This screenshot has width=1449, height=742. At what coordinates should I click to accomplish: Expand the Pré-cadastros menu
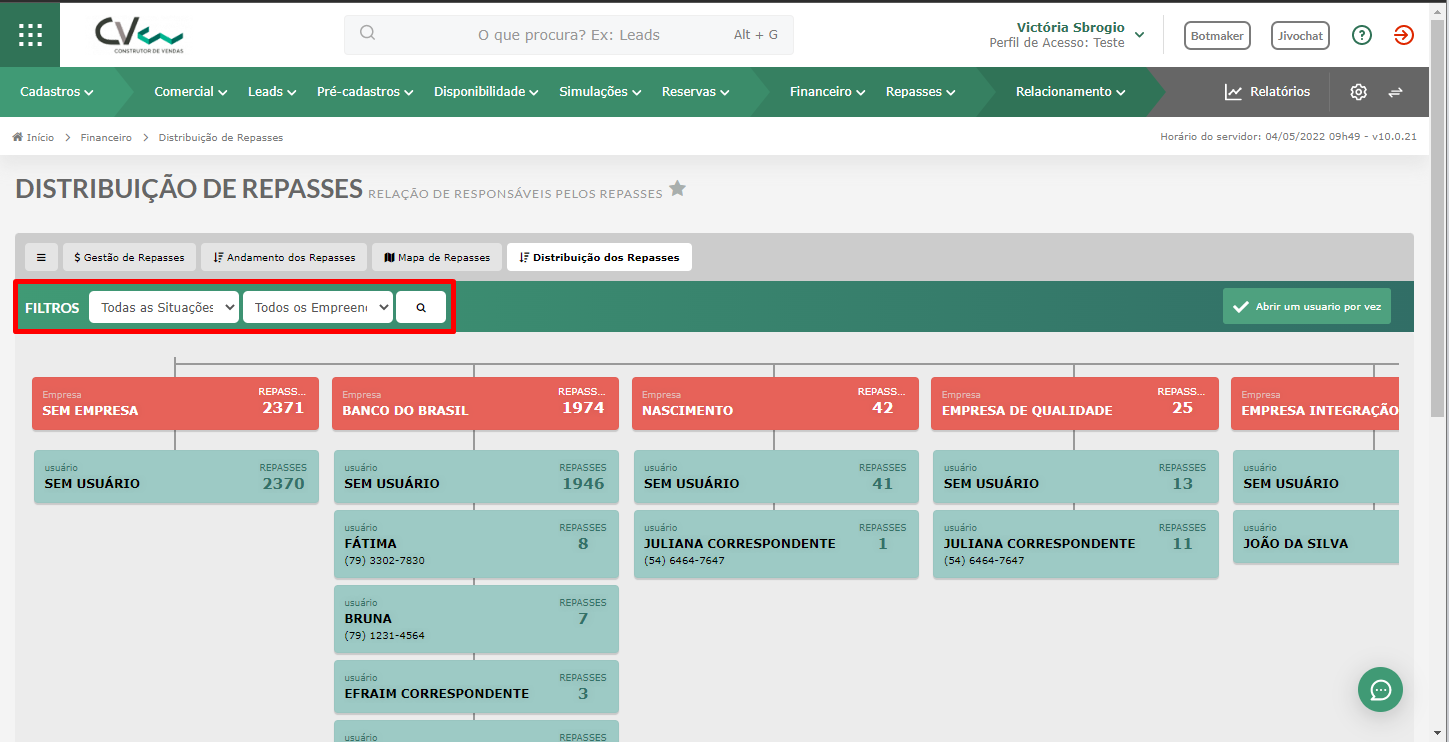[x=365, y=92]
